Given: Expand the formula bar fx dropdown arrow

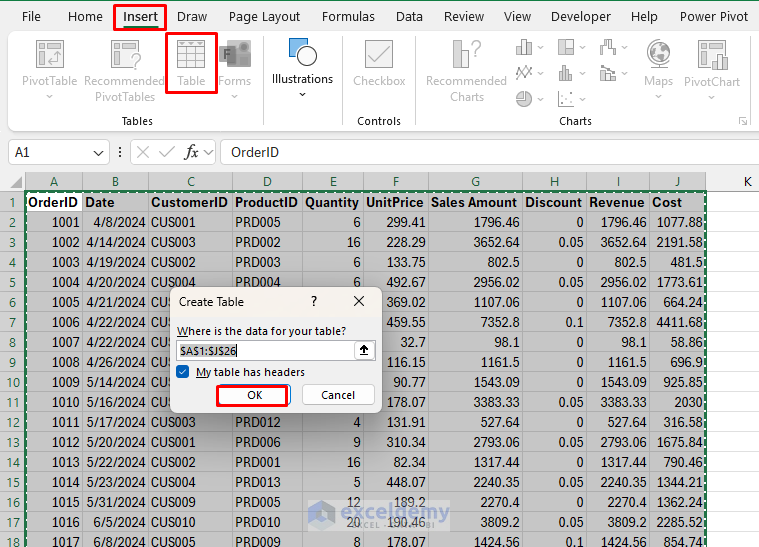Looking at the screenshot, I should point(209,153).
